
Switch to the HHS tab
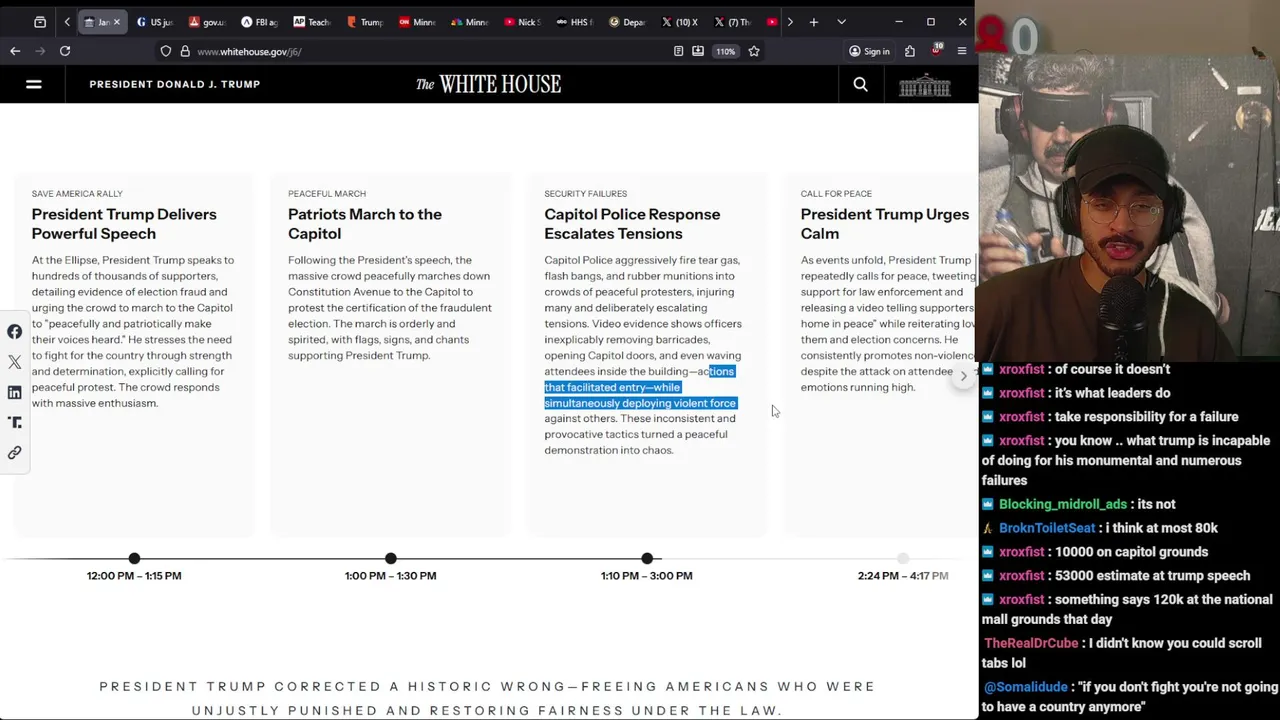pyautogui.click(x=575, y=22)
